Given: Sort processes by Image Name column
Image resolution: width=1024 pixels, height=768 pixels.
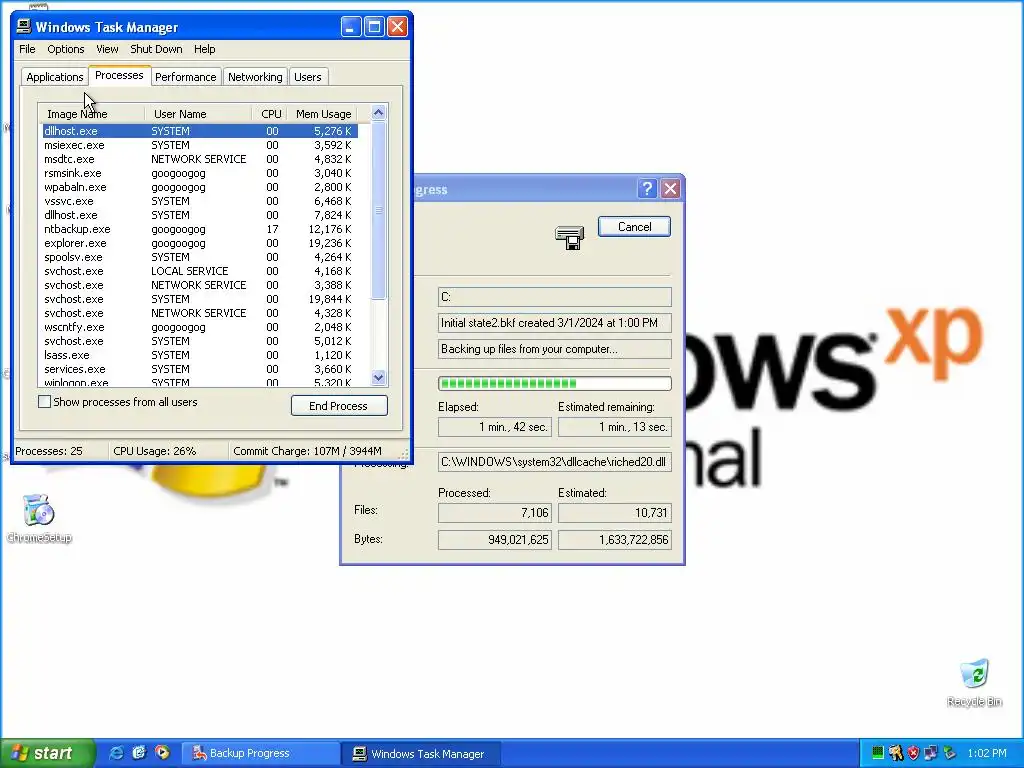Looking at the screenshot, I should click(91, 114).
